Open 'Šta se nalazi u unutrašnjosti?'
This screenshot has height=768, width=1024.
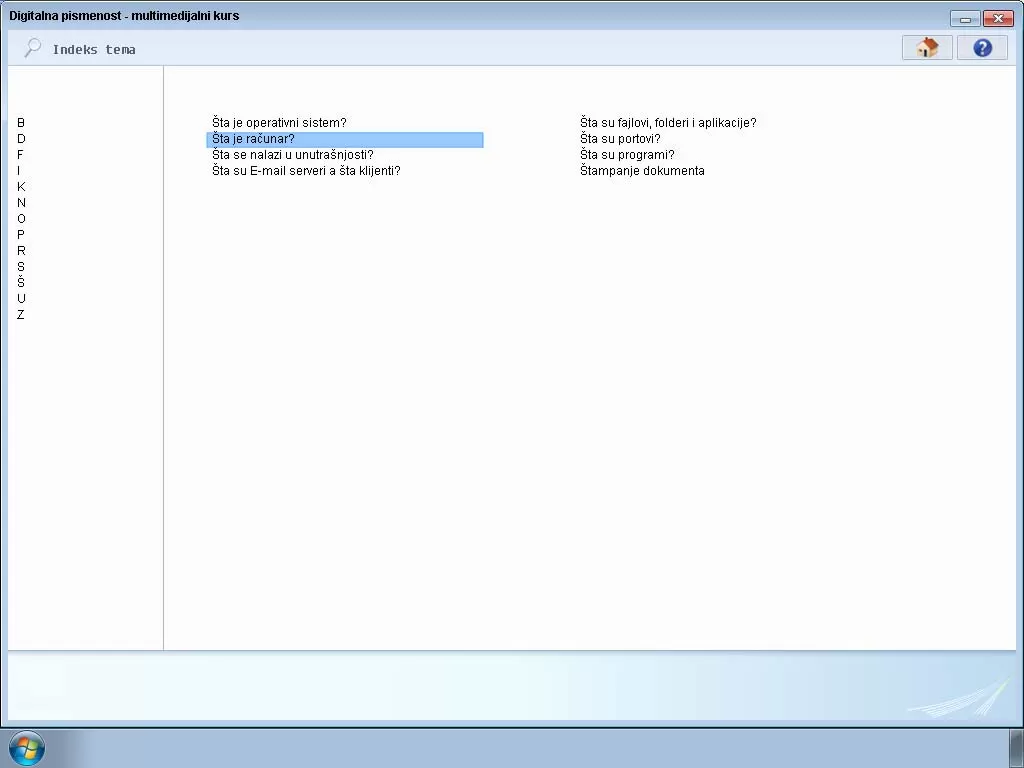pyautogui.click(x=293, y=155)
